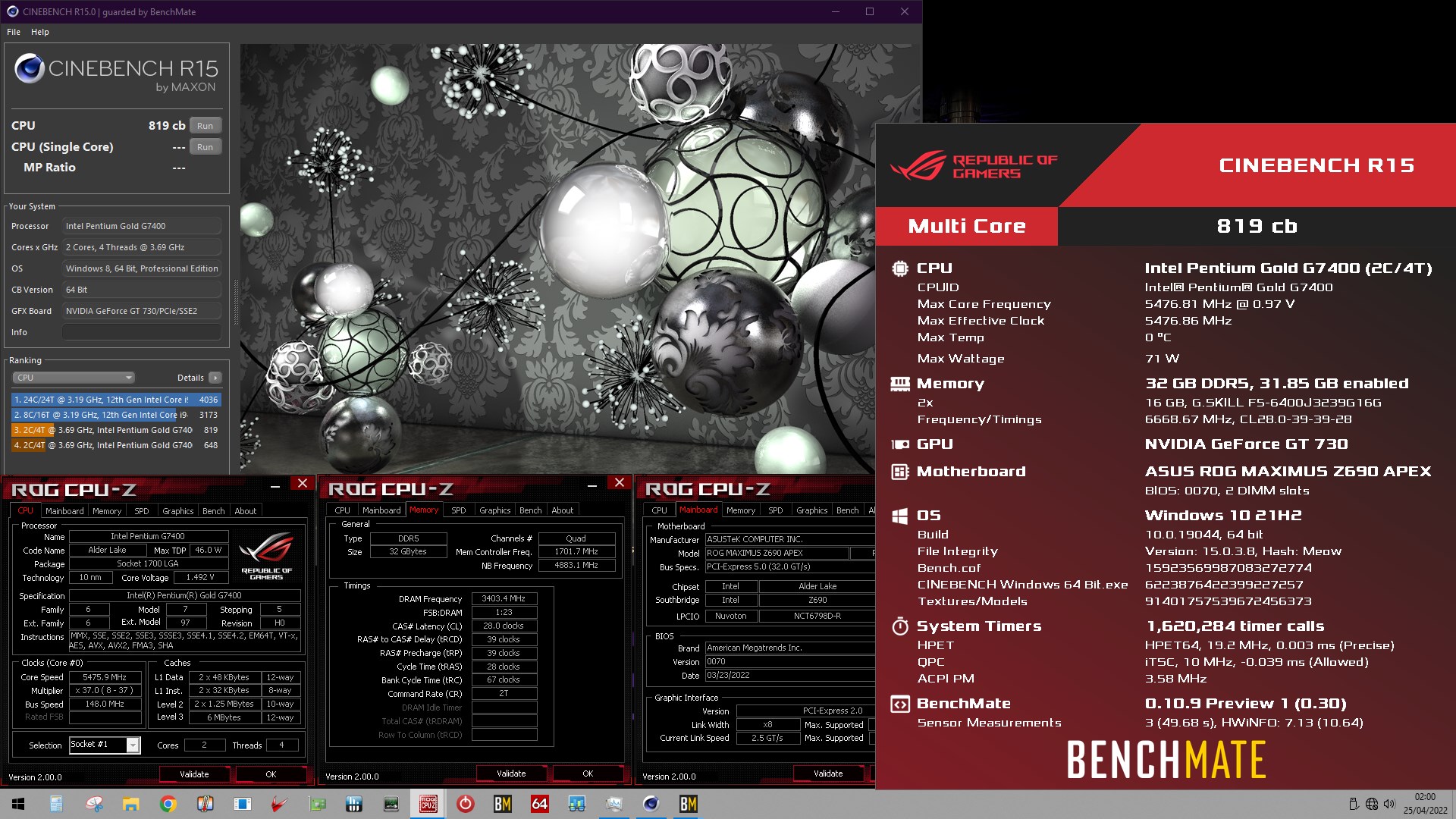Open the blue bar-chart taskbar icon
The width and height of the screenshot is (1456, 819).
(354, 804)
